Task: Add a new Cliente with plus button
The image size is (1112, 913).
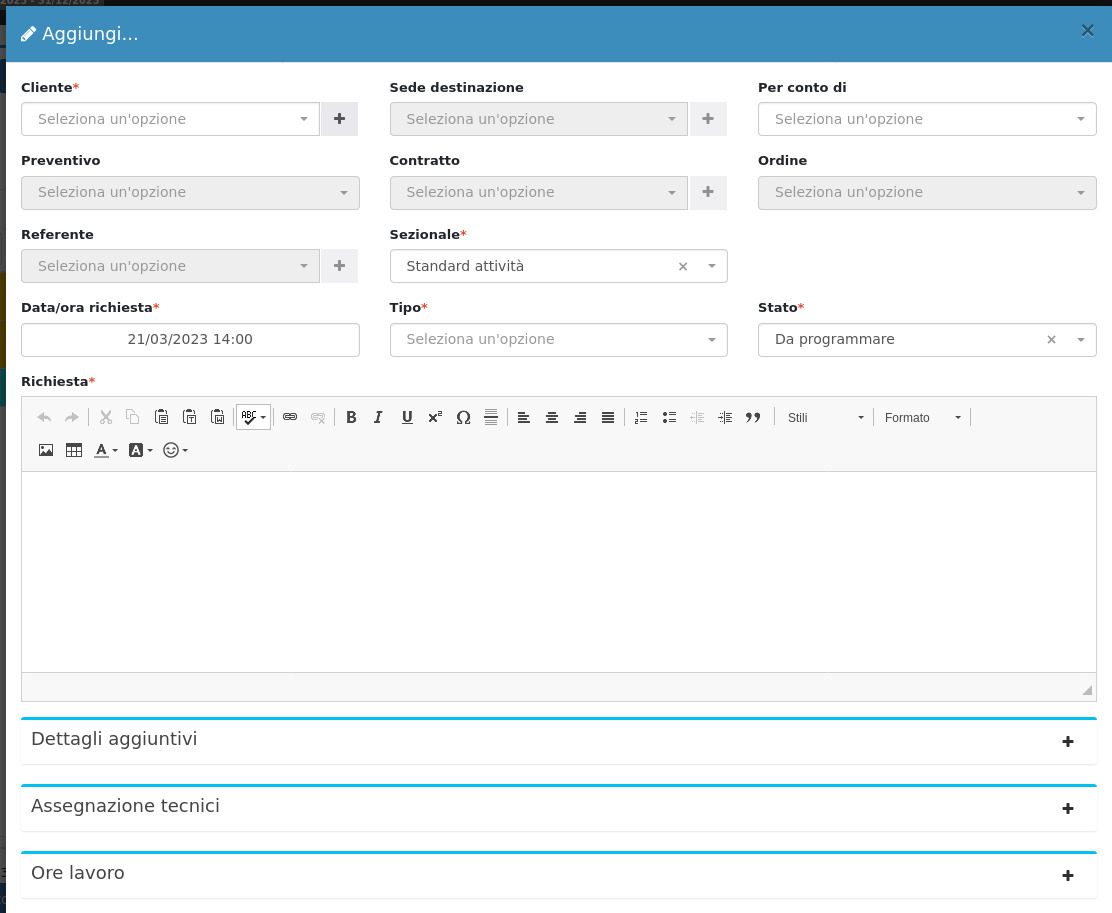Action: point(339,119)
